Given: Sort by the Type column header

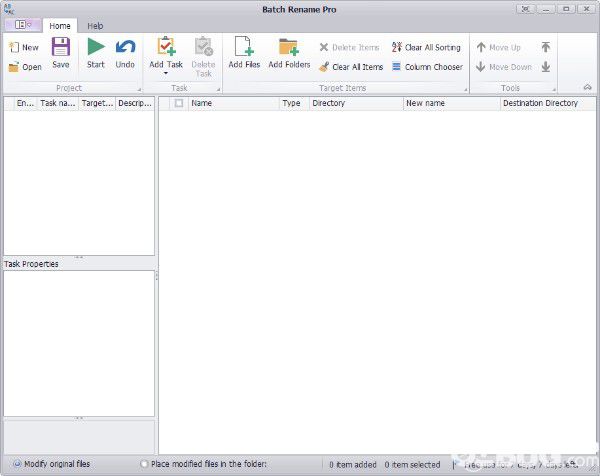Looking at the screenshot, I should click(x=294, y=103).
